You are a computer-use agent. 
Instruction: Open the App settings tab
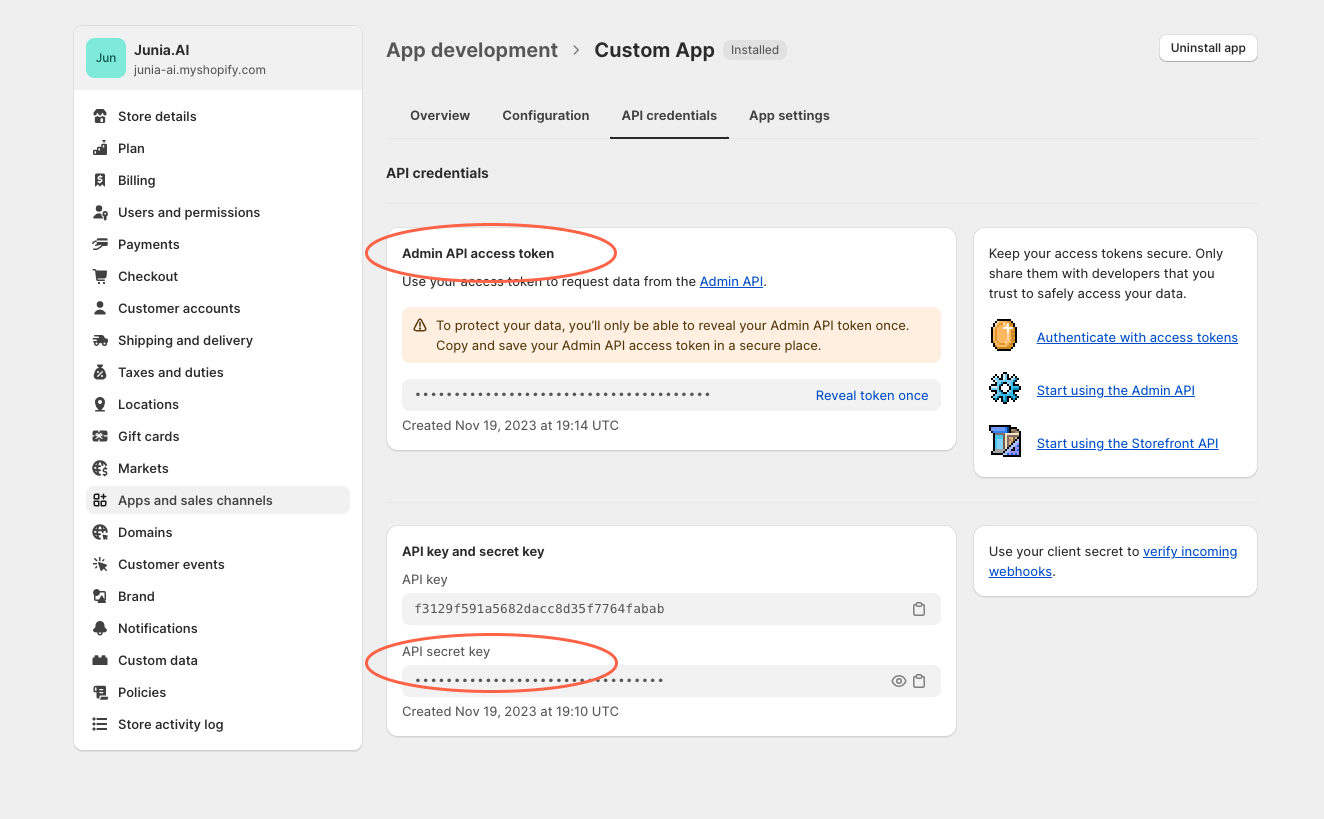coord(789,115)
